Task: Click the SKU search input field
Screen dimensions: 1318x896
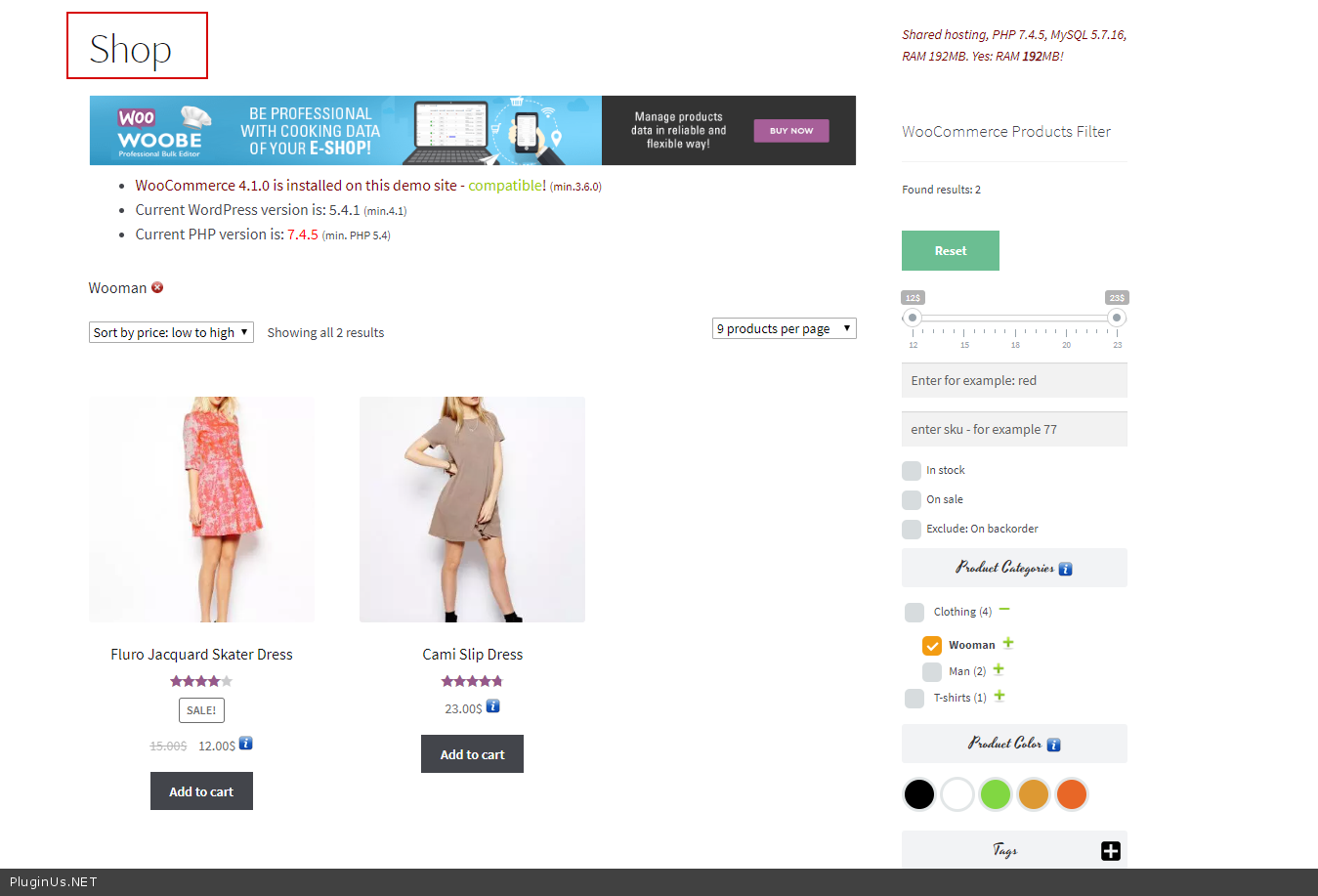Action: click(1013, 429)
